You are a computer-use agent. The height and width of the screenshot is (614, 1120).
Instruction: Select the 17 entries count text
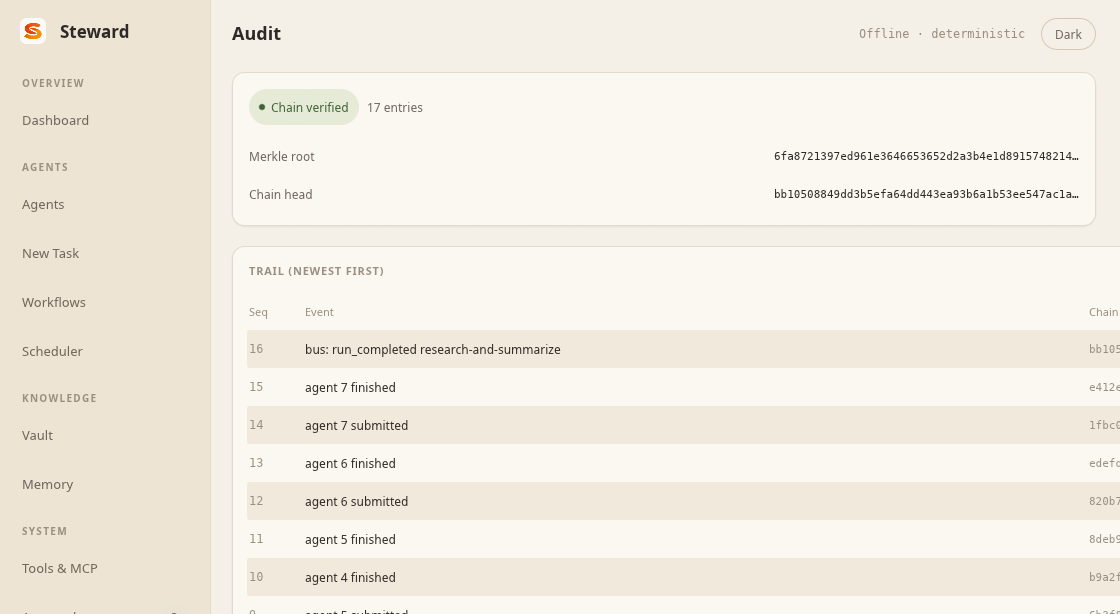tap(395, 108)
